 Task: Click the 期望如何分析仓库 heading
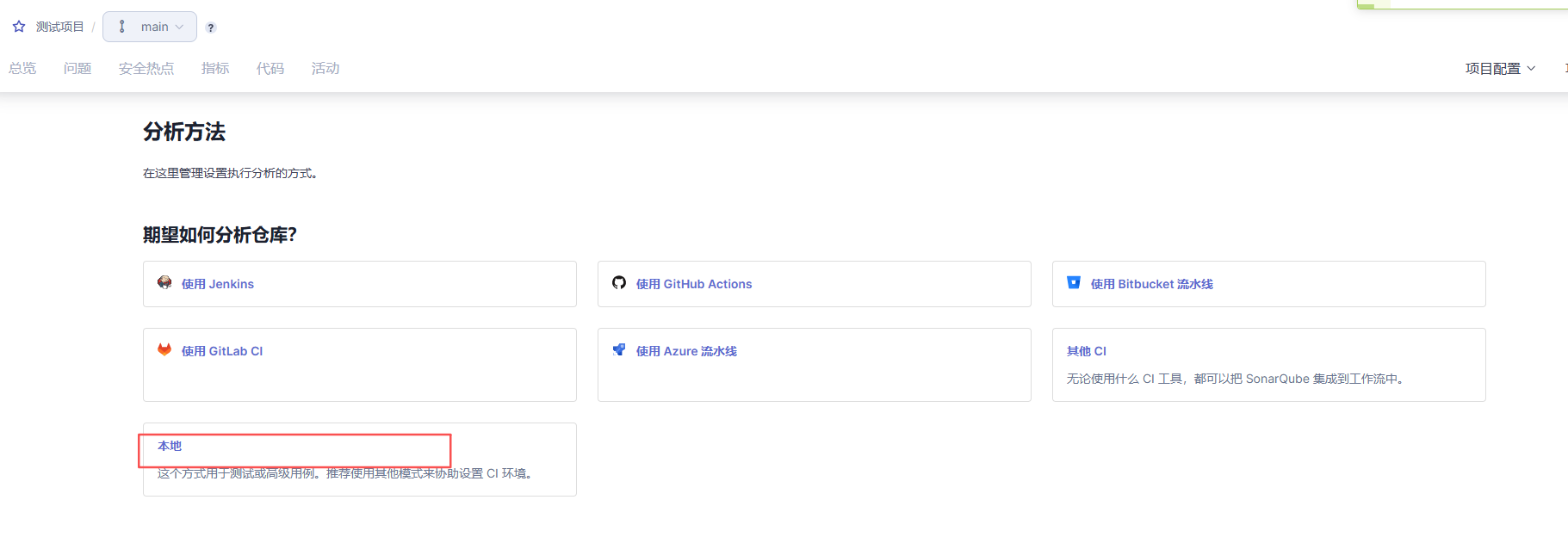[220, 235]
